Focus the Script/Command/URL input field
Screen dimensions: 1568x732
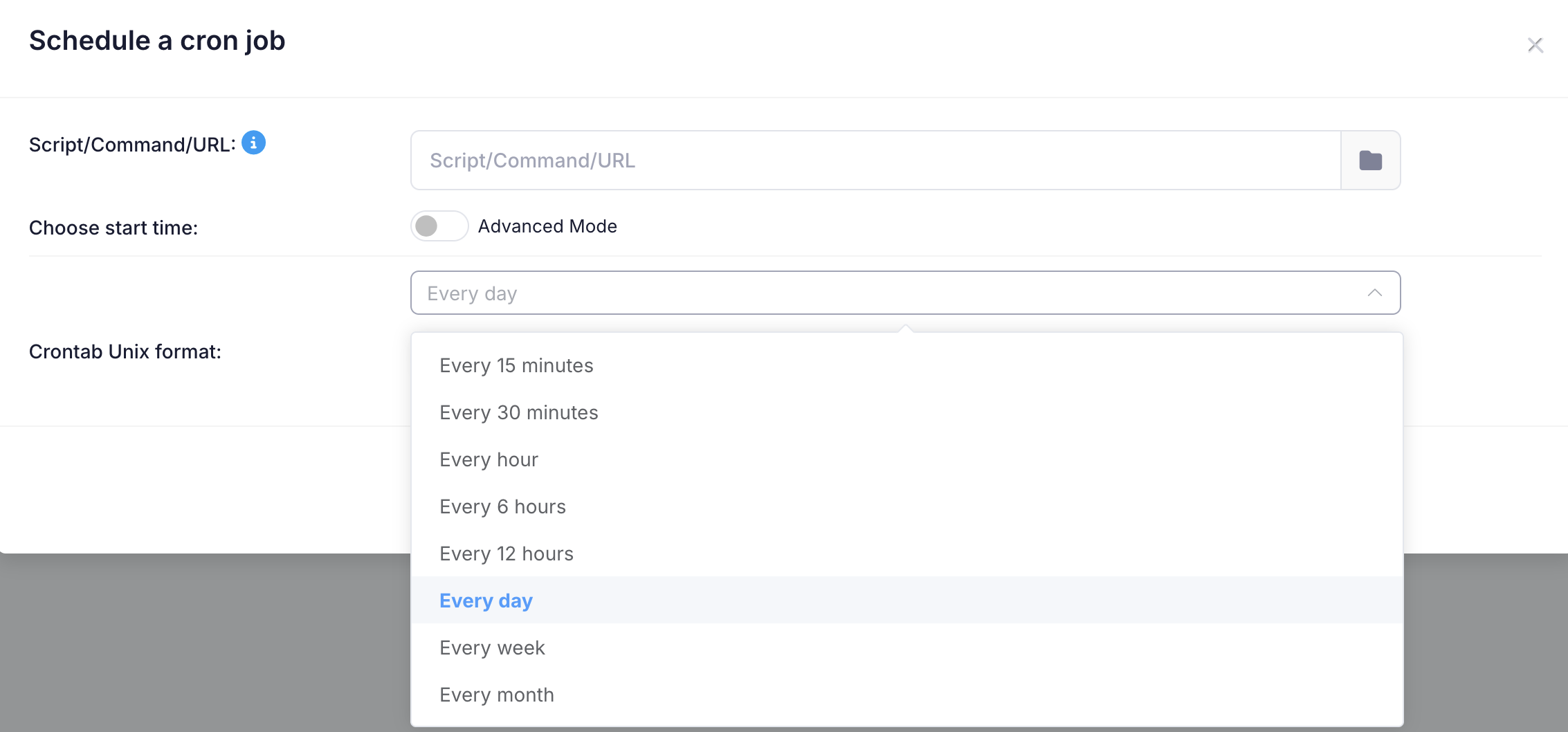(876, 161)
